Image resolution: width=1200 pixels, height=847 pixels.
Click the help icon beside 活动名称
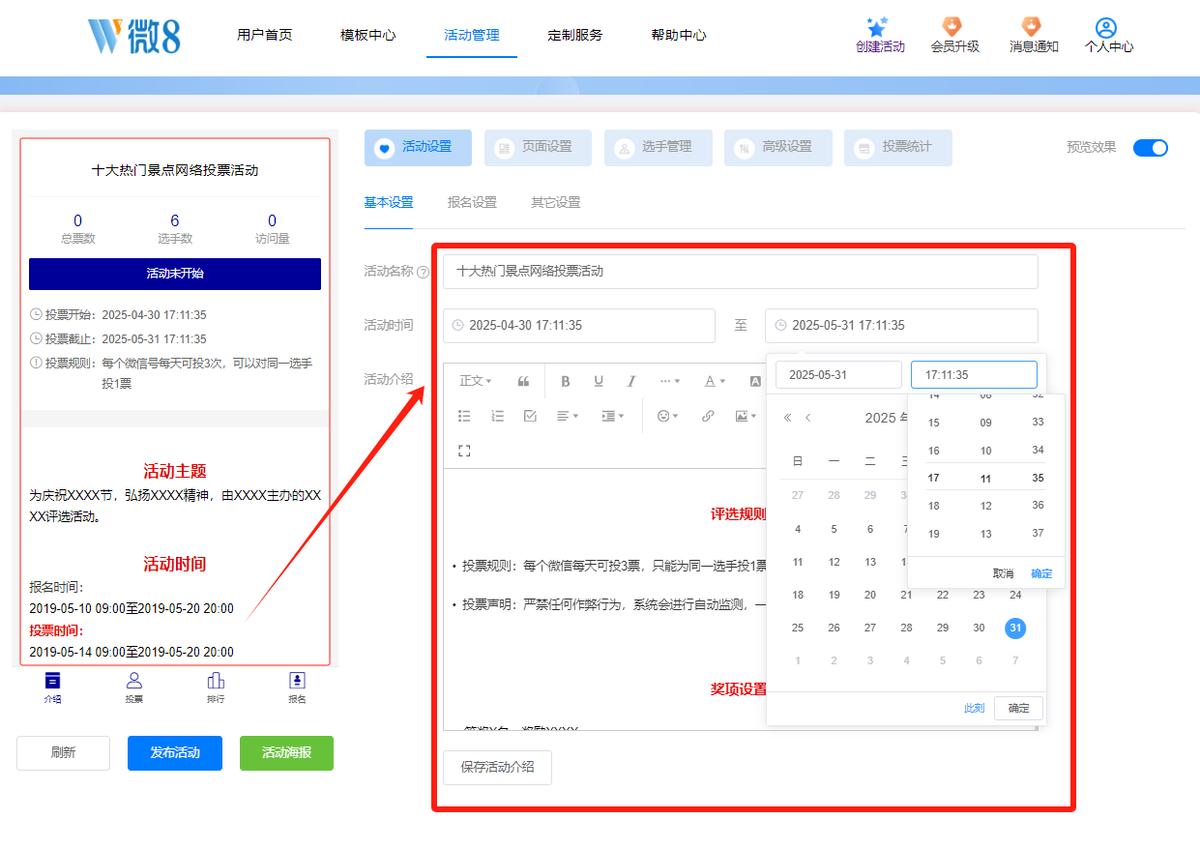point(423,272)
